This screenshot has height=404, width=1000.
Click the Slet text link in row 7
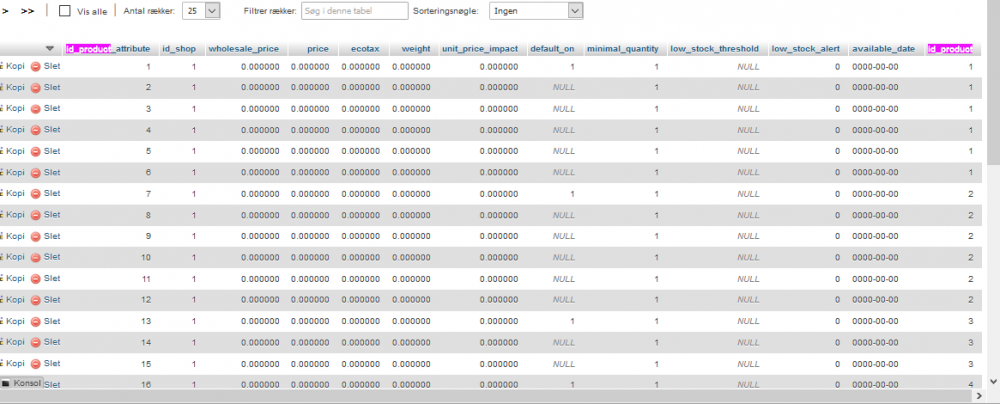tap(52, 193)
